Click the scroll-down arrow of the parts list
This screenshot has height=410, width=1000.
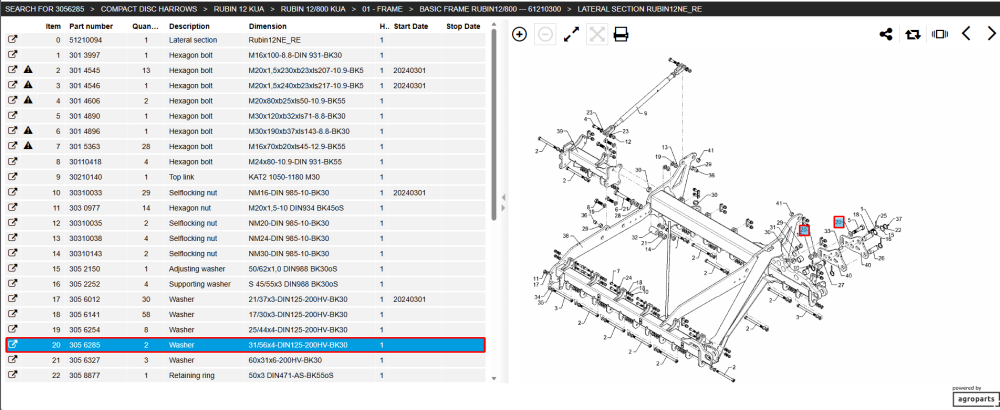[x=493, y=379]
